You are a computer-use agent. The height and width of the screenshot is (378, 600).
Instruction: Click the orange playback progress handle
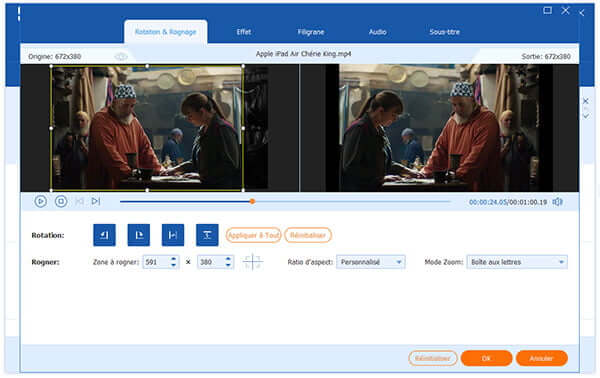coord(252,201)
